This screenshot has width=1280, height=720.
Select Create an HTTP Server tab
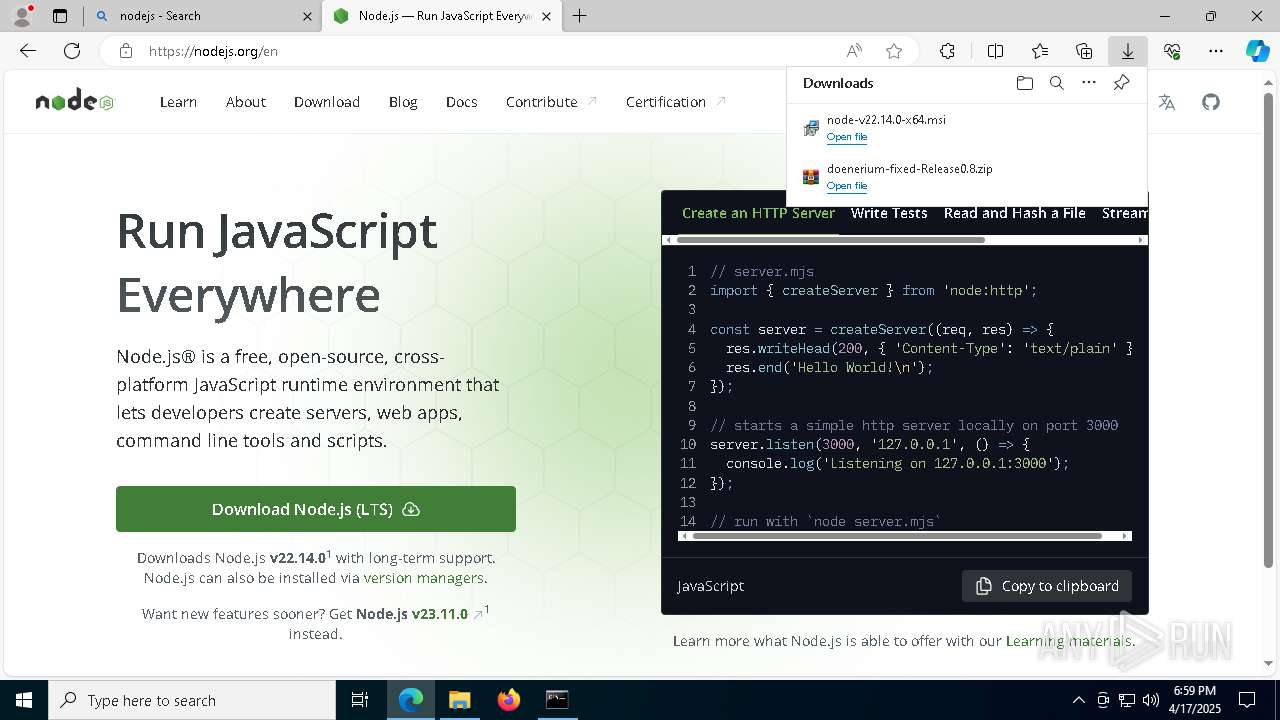(758, 213)
